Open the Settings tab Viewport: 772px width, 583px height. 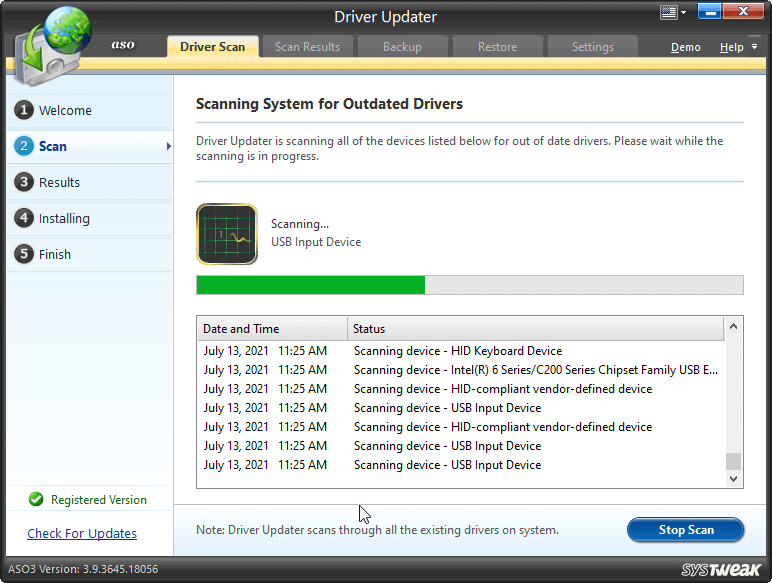tap(592, 47)
